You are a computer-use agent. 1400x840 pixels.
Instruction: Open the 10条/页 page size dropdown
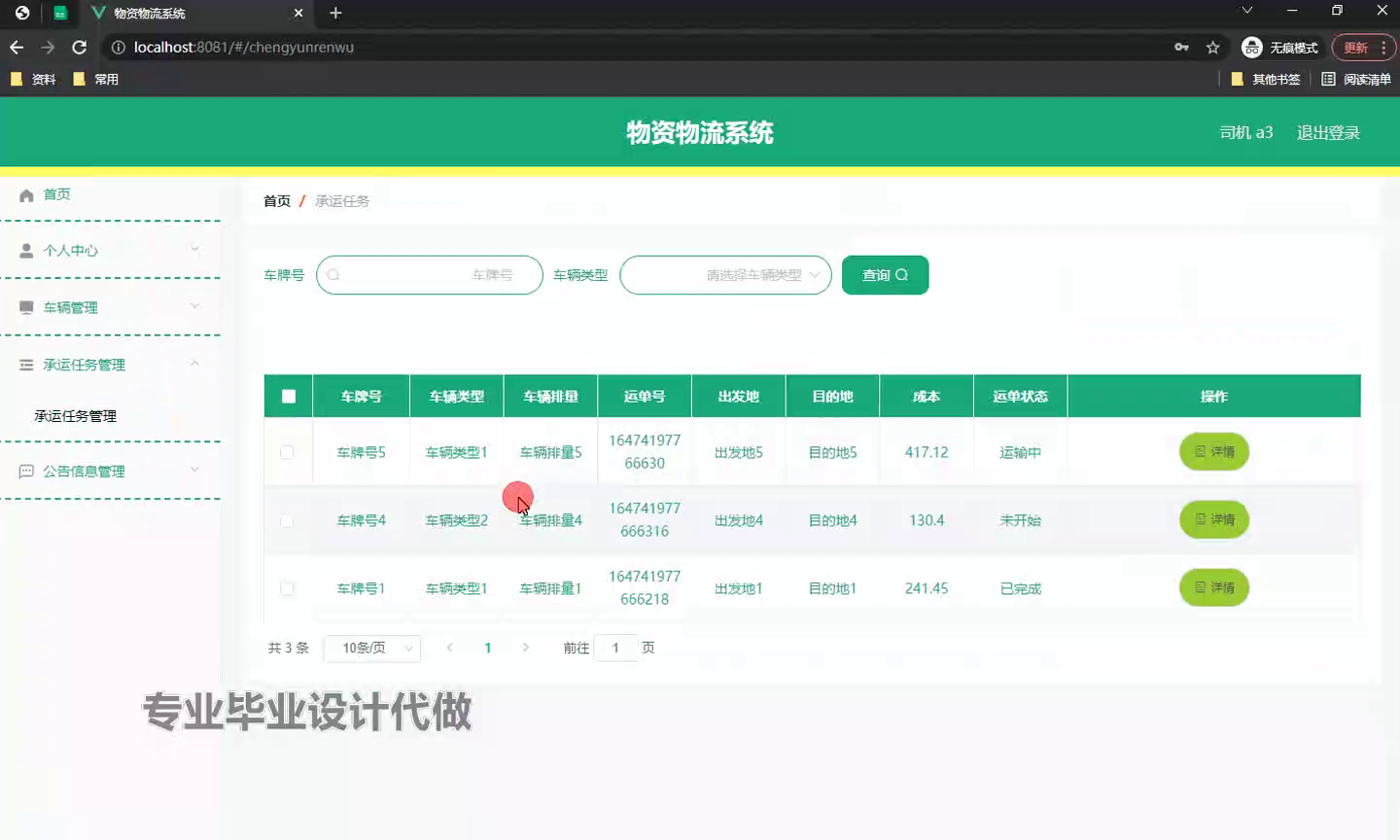click(x=372, y=647)
